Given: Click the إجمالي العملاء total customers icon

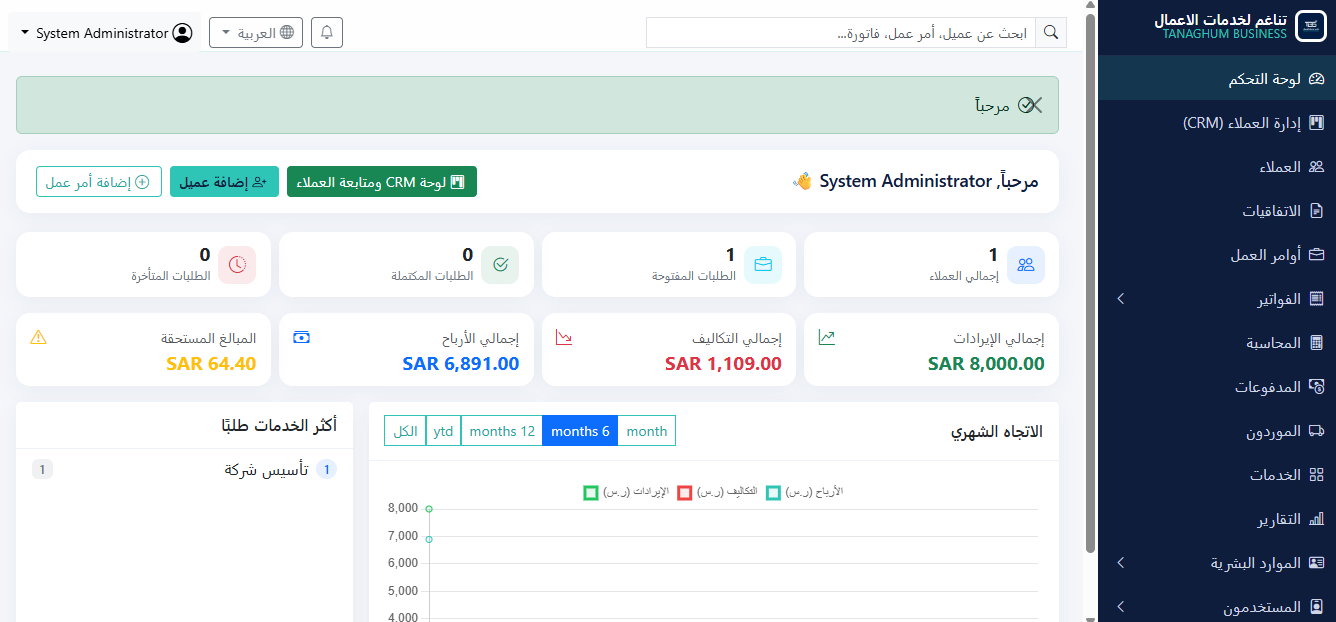Looking at the screenshot, I should tap(1026, 265).
